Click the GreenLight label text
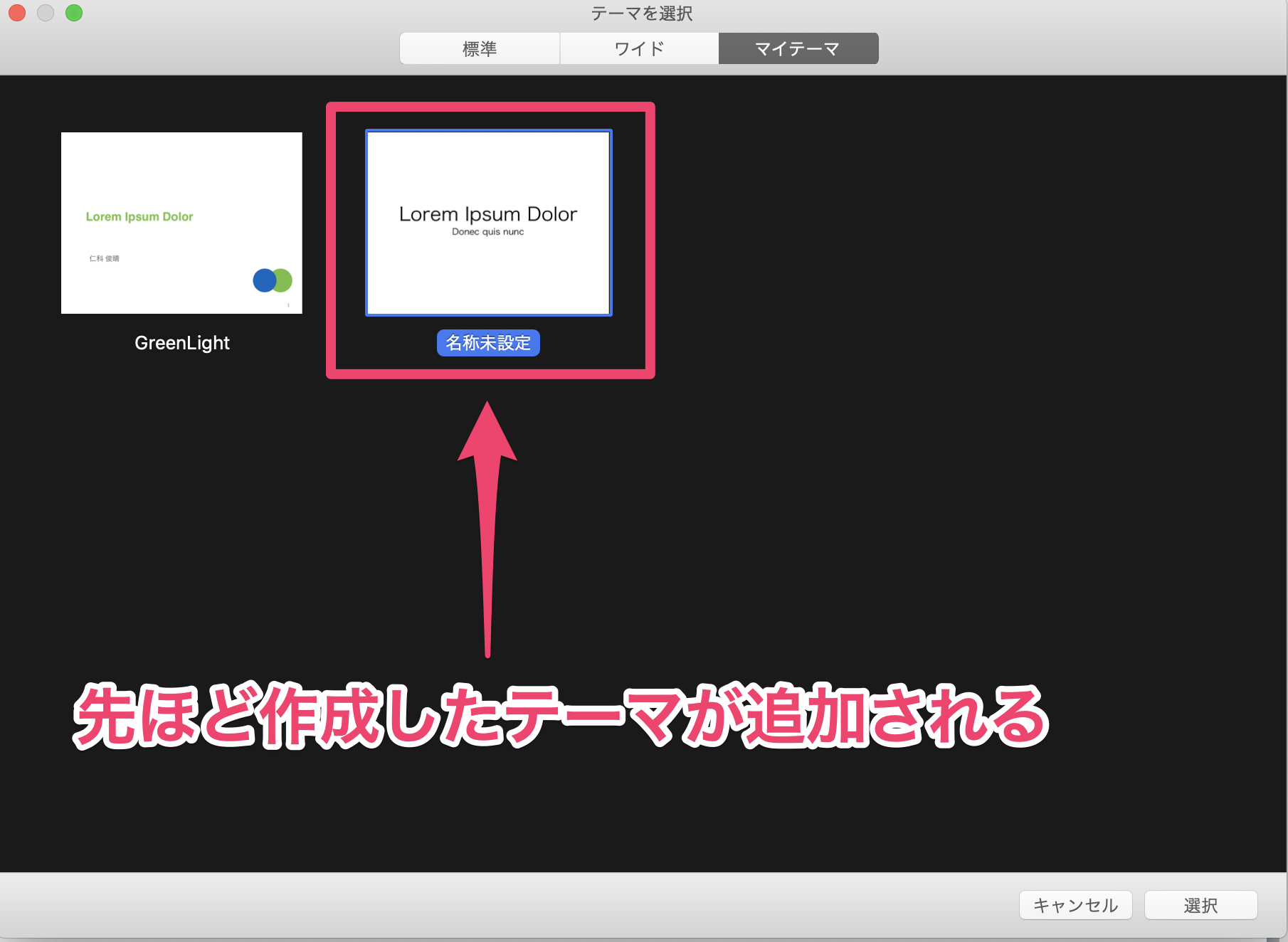 181,342
